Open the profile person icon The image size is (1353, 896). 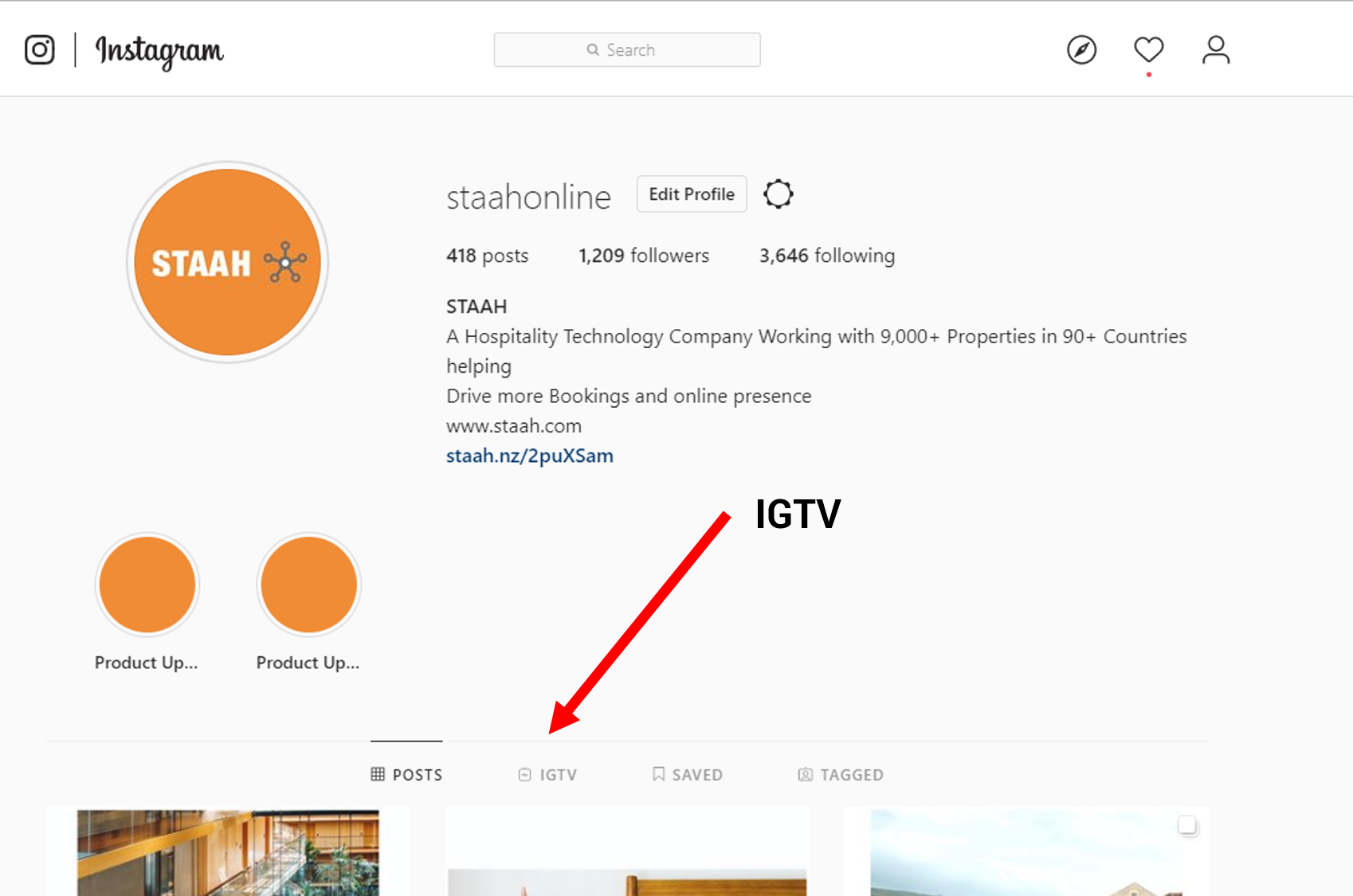[x=1216, y=49]
